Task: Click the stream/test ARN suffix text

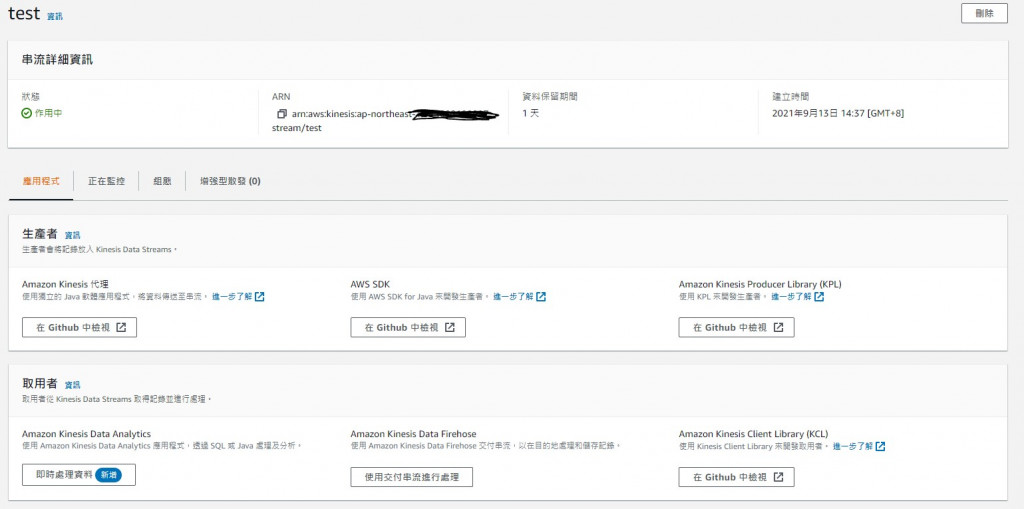Action: click(x=297, y=128)
